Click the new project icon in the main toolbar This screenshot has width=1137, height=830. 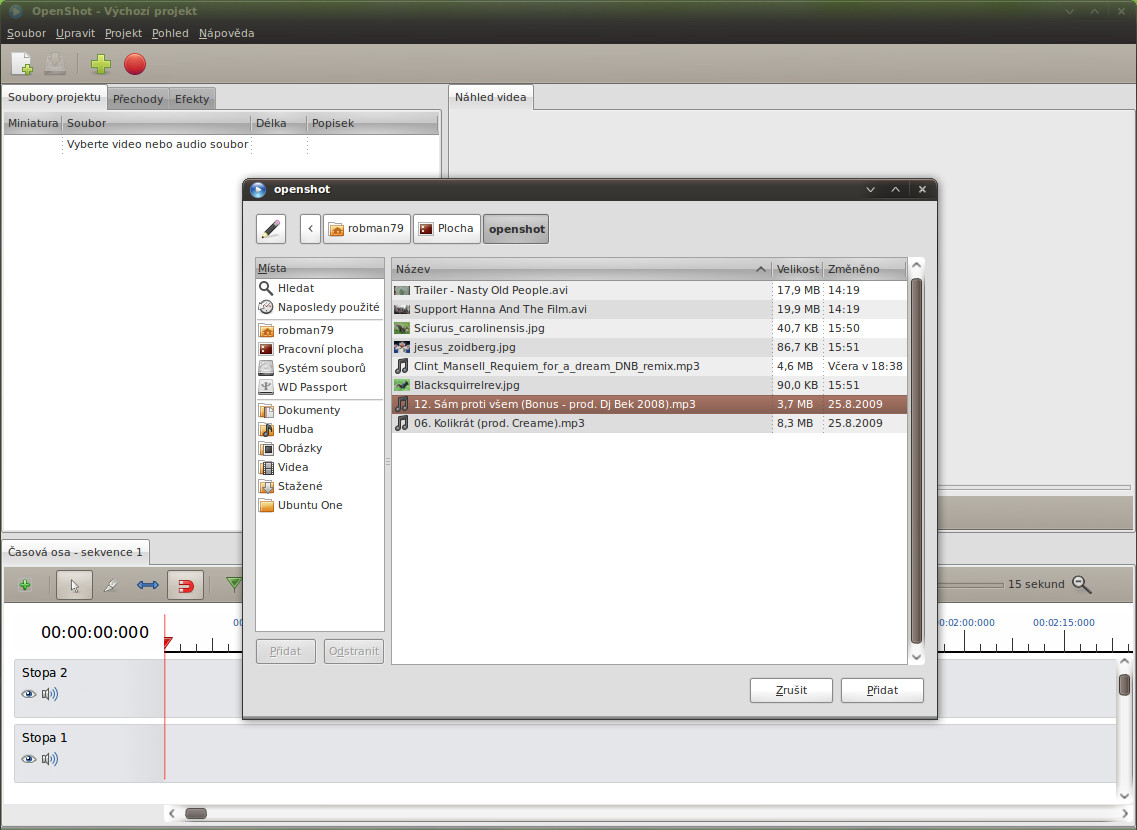tap(22, 65)
